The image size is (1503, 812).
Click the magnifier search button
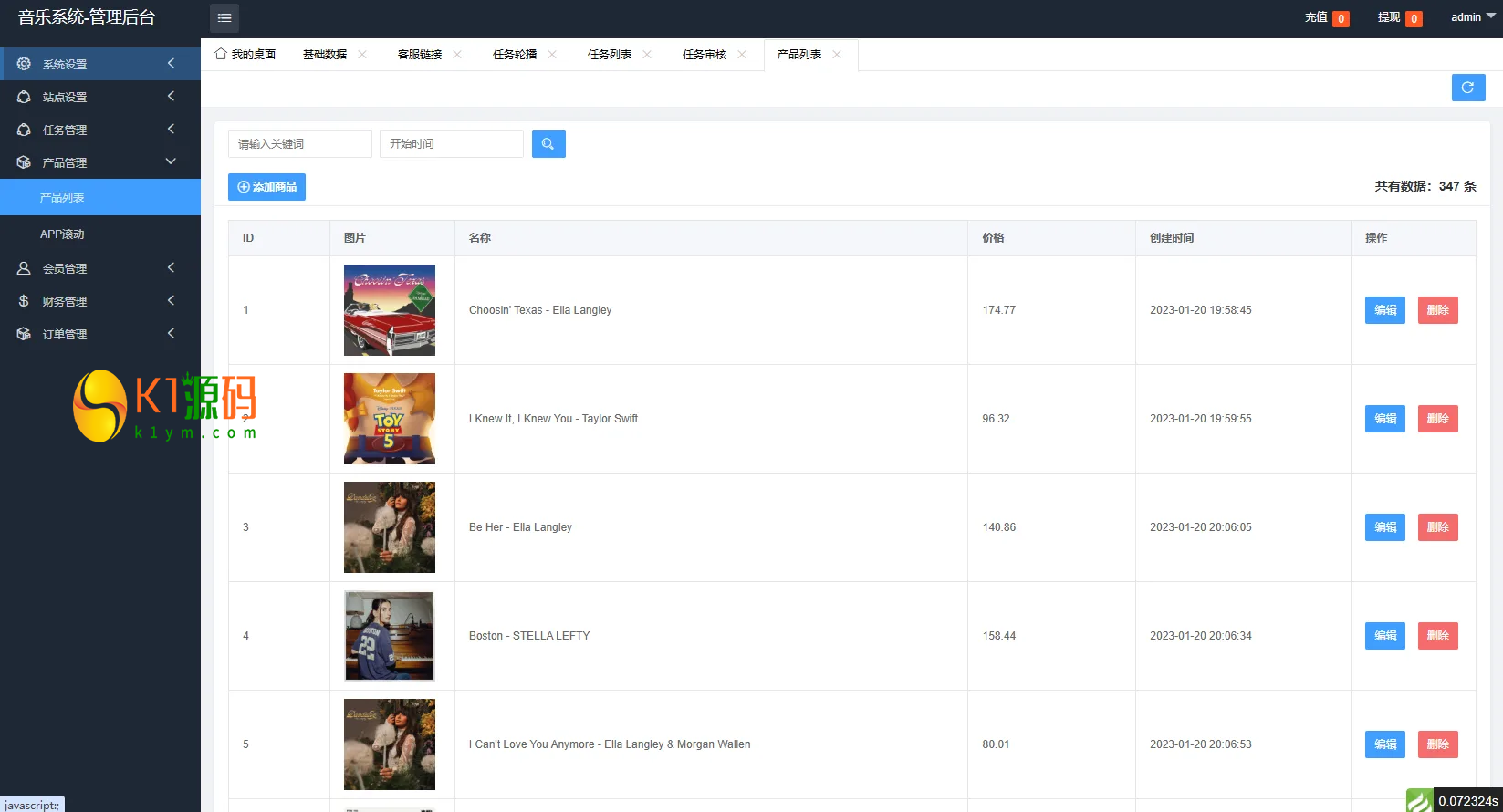point(548,144)
